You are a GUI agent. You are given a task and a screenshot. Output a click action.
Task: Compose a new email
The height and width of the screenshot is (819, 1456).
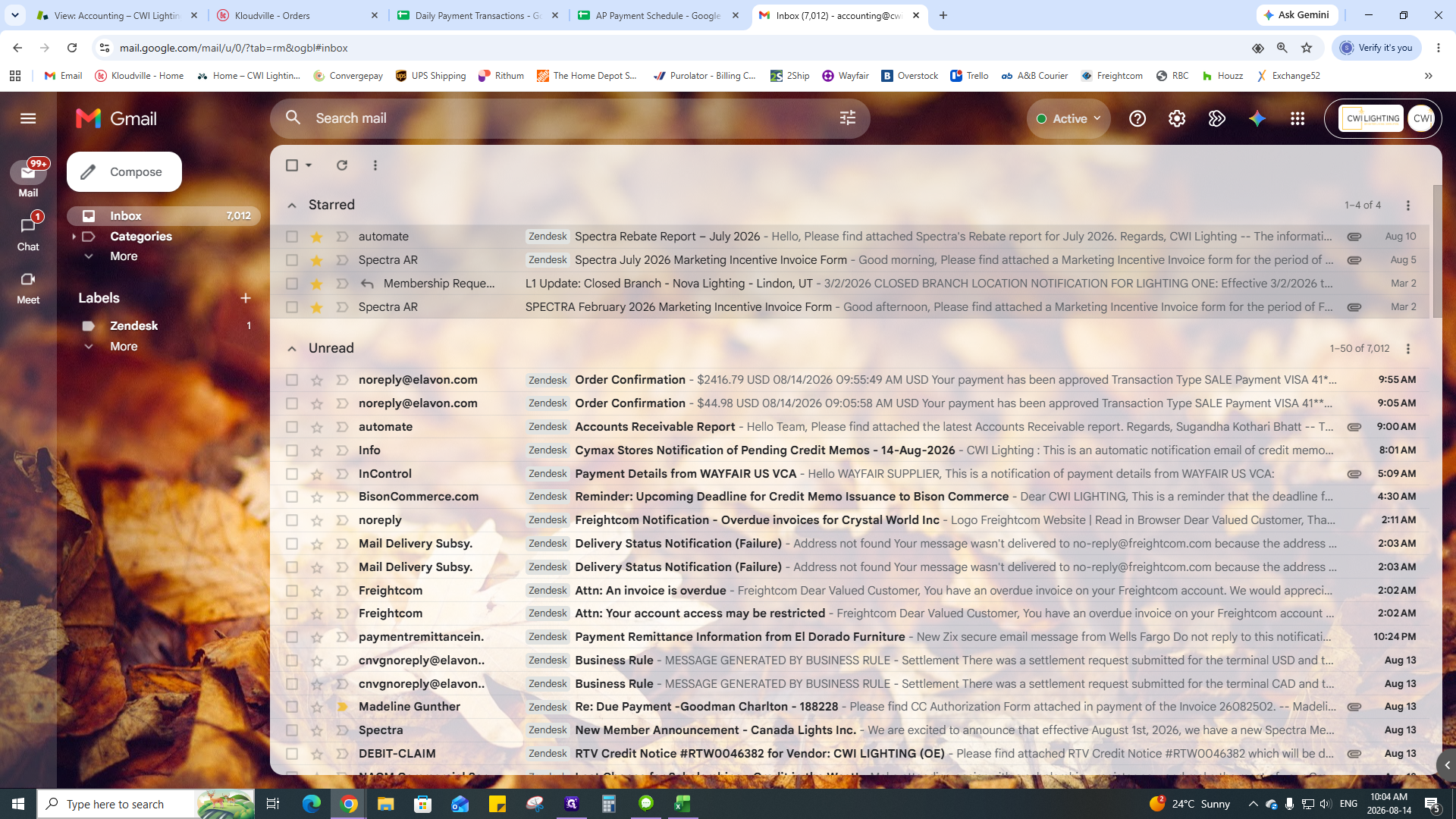tap(124, 172)
